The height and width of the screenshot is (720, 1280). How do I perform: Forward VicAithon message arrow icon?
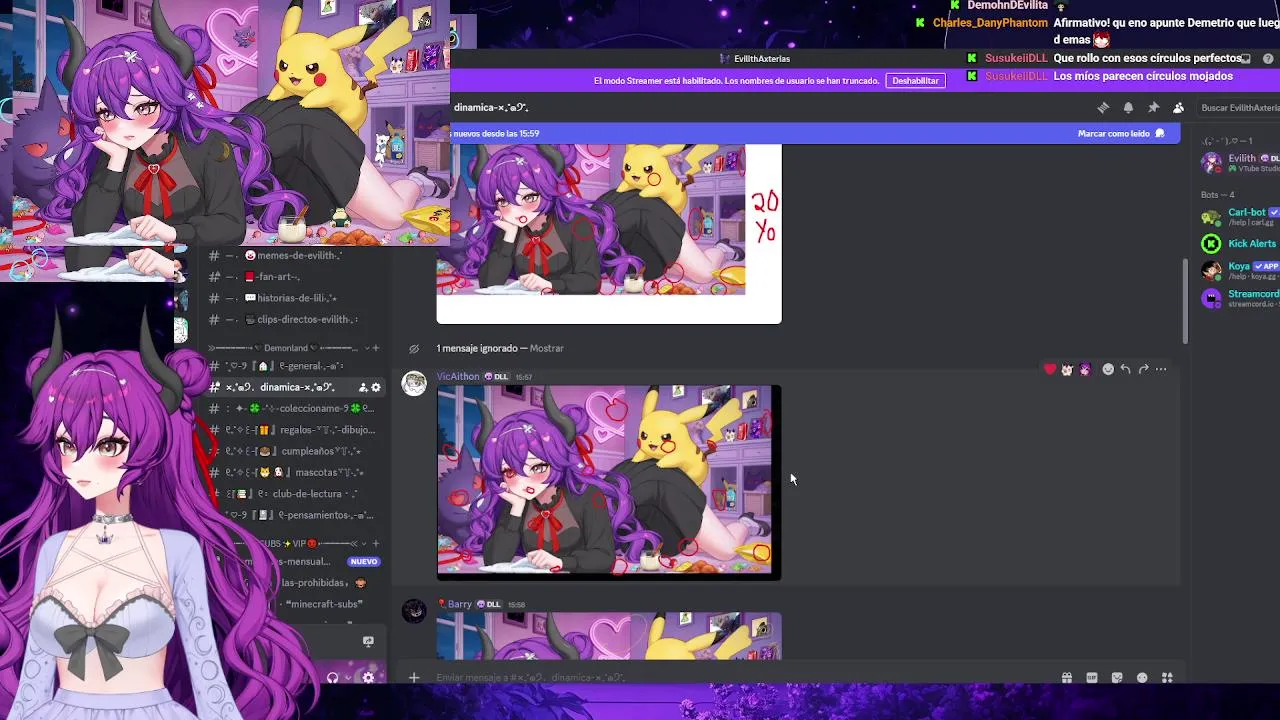point(1143,370)
